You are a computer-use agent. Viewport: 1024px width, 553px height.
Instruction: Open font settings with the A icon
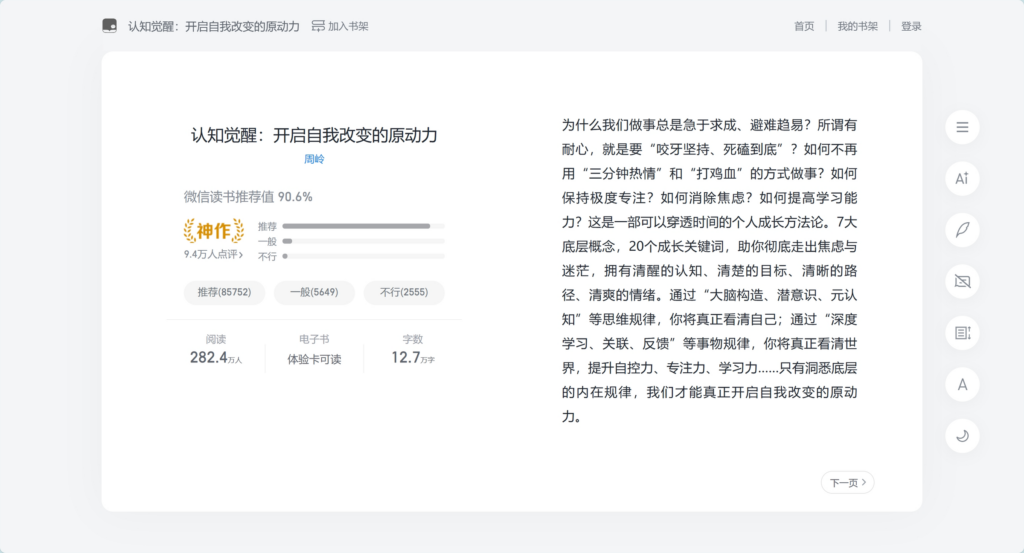click(962, 384)
